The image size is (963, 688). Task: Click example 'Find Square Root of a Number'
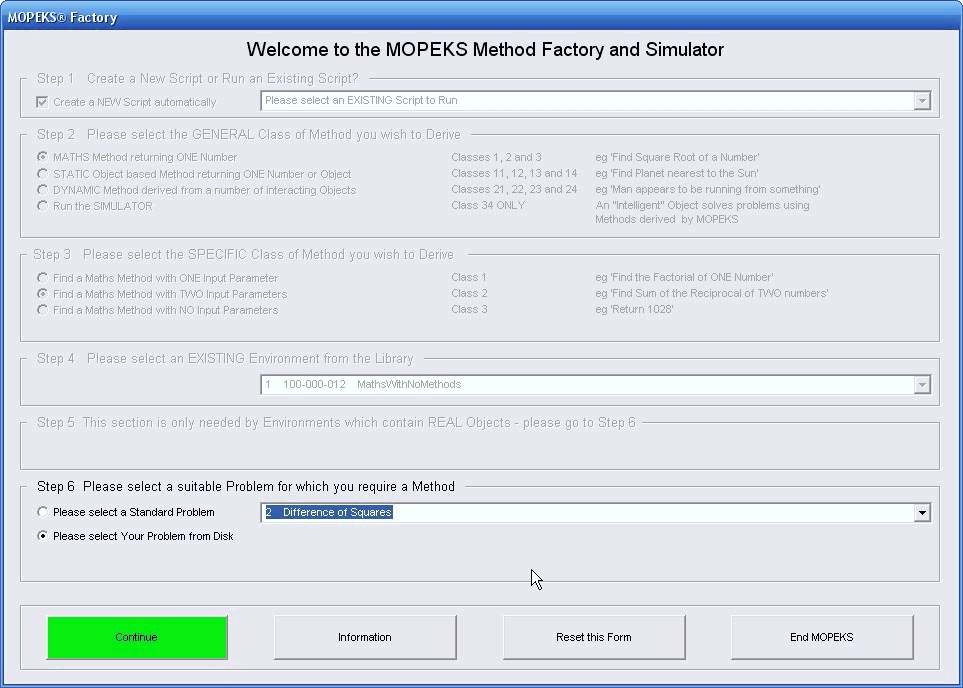[677, 157]
